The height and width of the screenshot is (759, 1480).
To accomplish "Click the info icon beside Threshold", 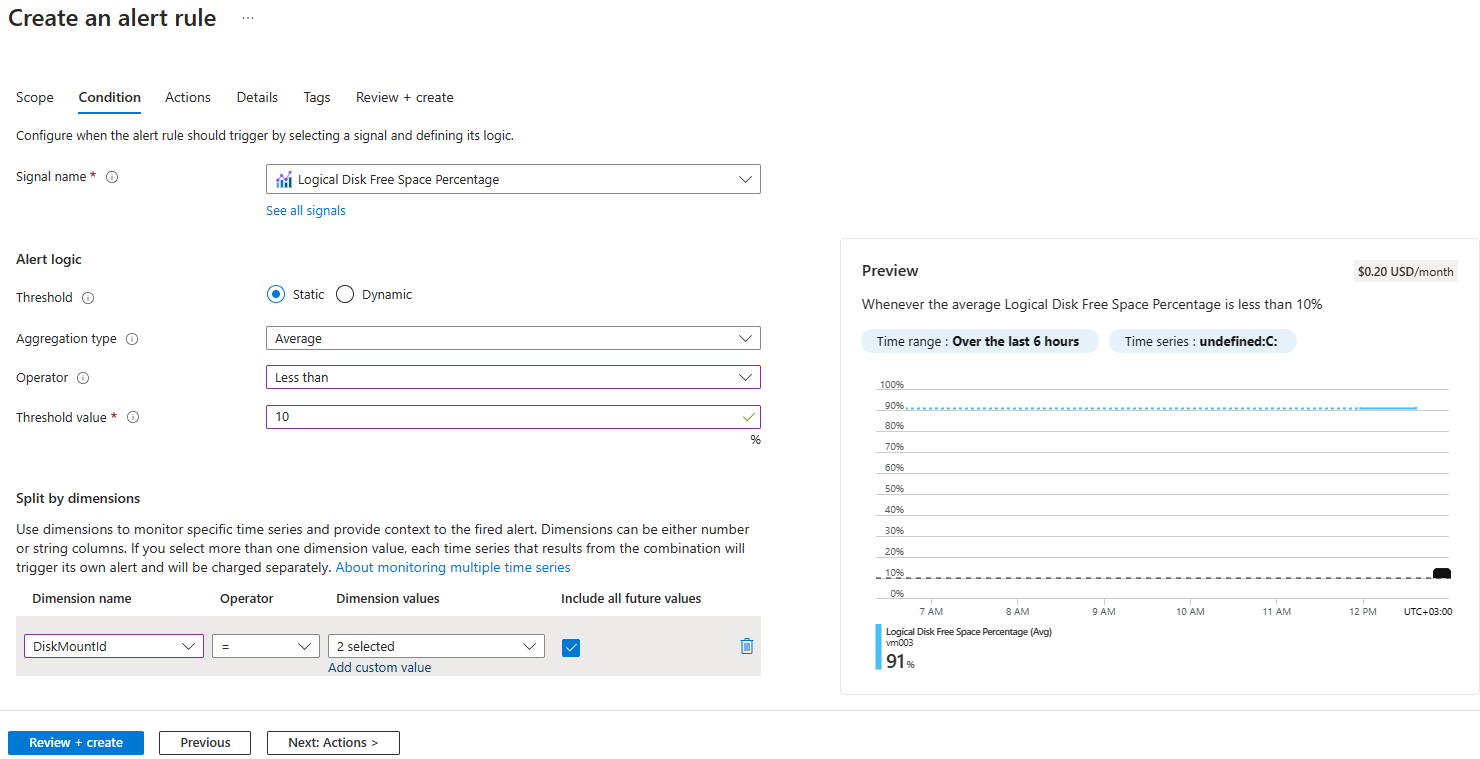I will [x=87, y=297].
